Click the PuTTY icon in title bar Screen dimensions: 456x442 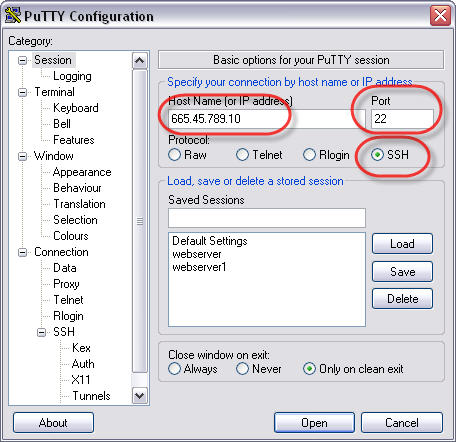coord(13,15)
